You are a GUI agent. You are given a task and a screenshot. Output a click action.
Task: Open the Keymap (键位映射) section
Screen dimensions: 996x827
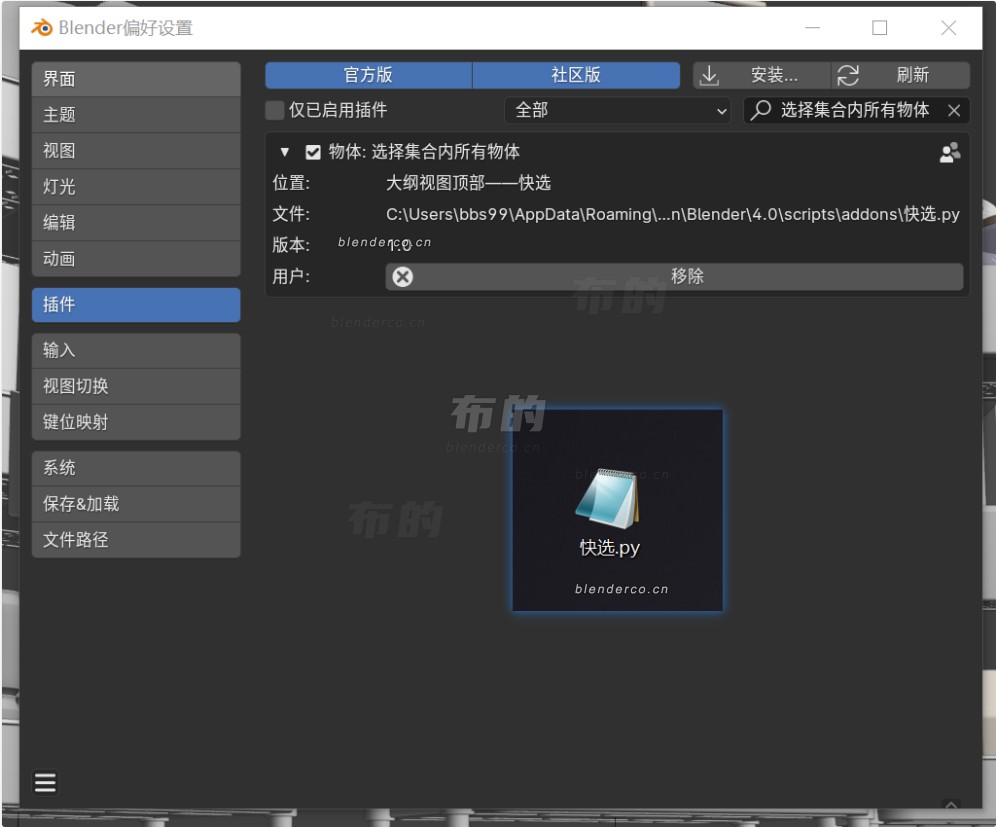[136, 422]
